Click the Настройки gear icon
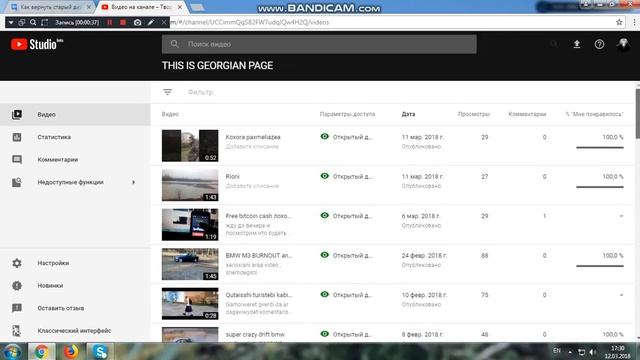This screenshot has height=360, width=640. tap(17, 263)
